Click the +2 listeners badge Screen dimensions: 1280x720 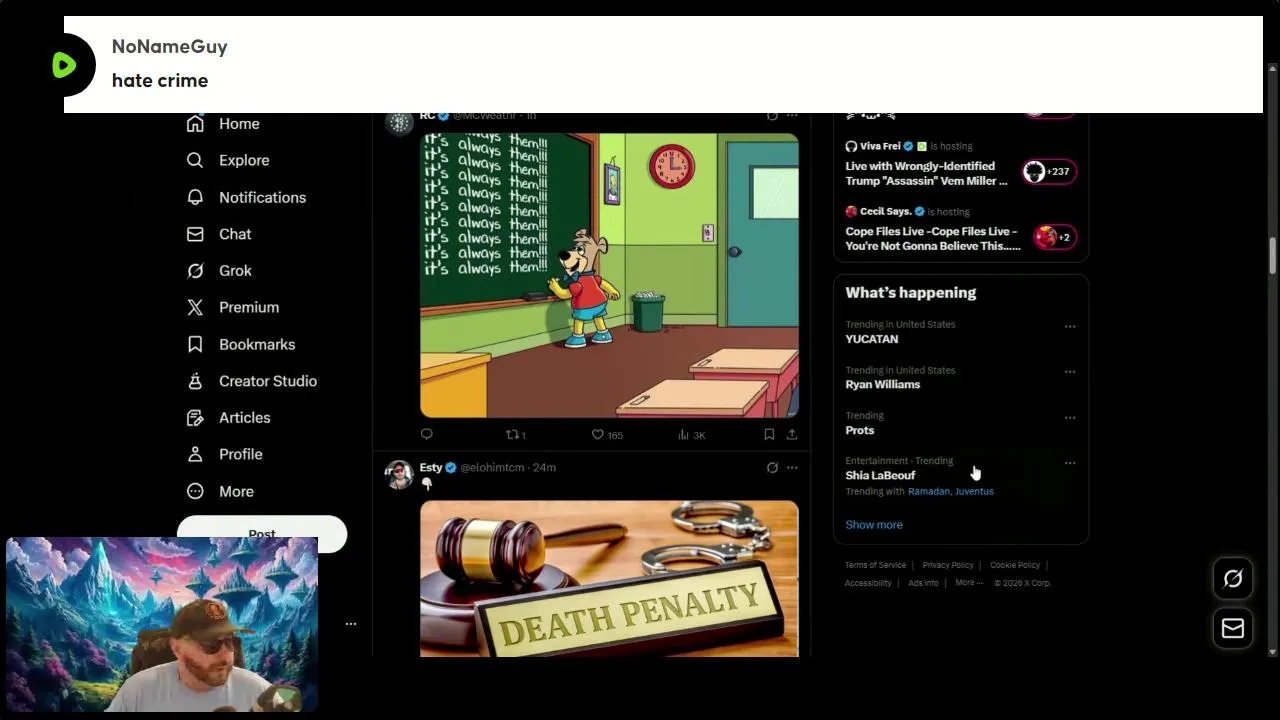tap(1055, 237)
